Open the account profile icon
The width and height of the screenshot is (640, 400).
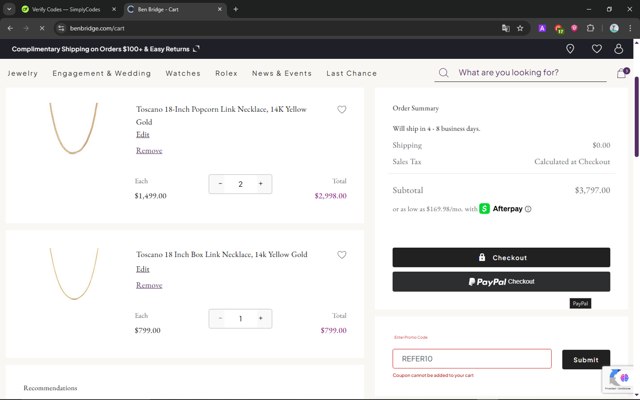pos(619,49)
